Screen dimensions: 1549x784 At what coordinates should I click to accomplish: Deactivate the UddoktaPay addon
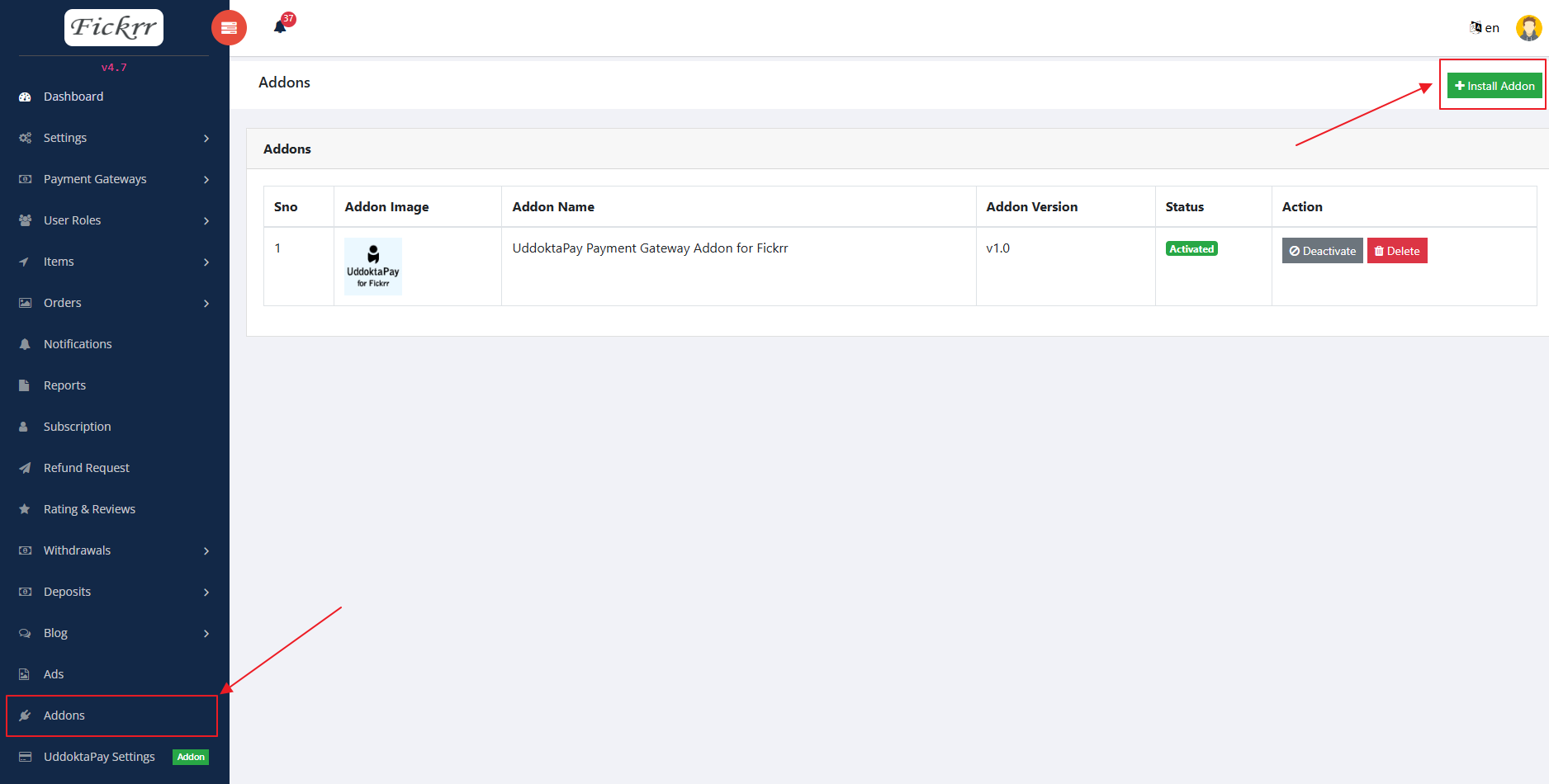1322,251
